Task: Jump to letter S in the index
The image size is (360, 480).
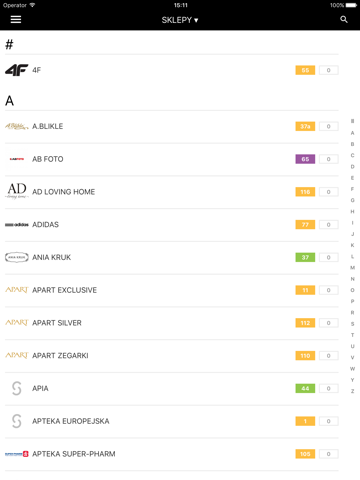Action: coord(352,324)
